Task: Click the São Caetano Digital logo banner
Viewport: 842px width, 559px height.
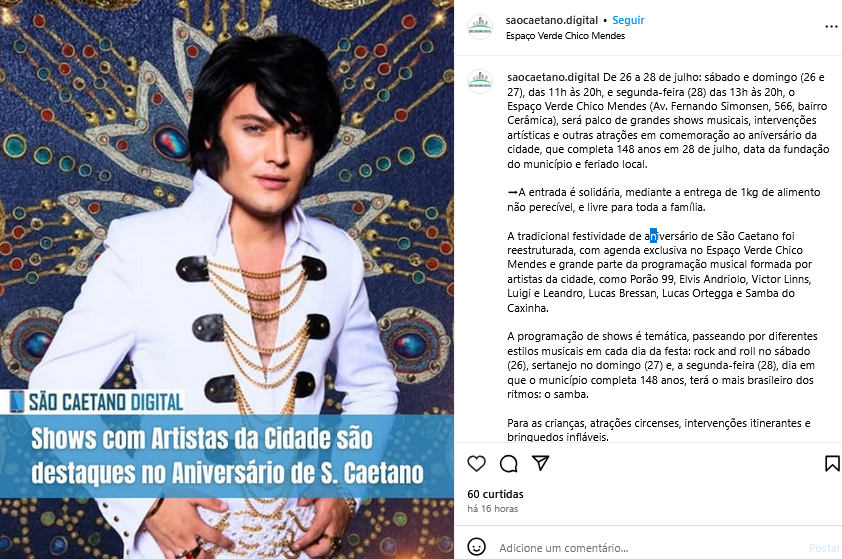Action: click(x=97, y=402)
